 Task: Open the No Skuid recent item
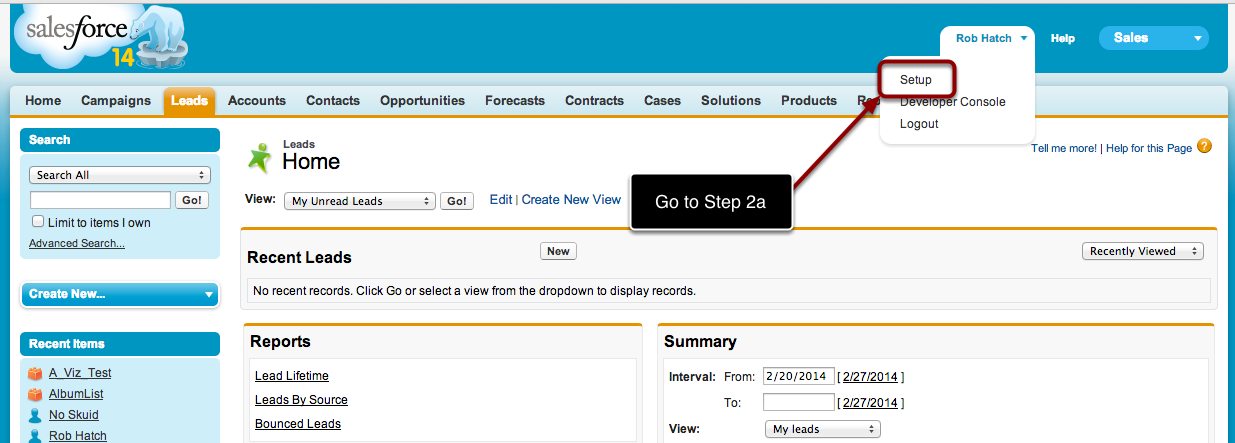click(74, 415)
